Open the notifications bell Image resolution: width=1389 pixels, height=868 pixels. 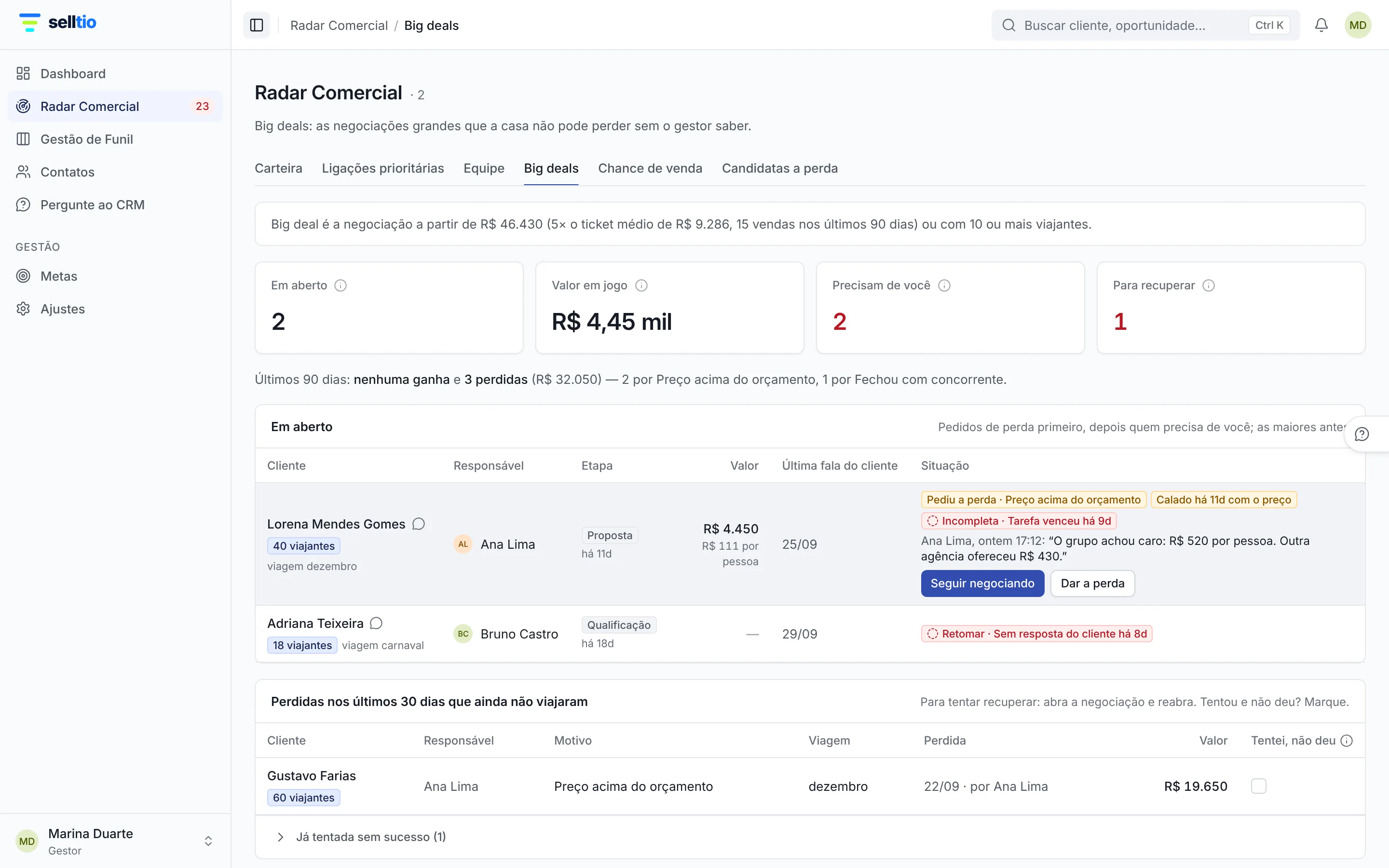coord(1321,25)
